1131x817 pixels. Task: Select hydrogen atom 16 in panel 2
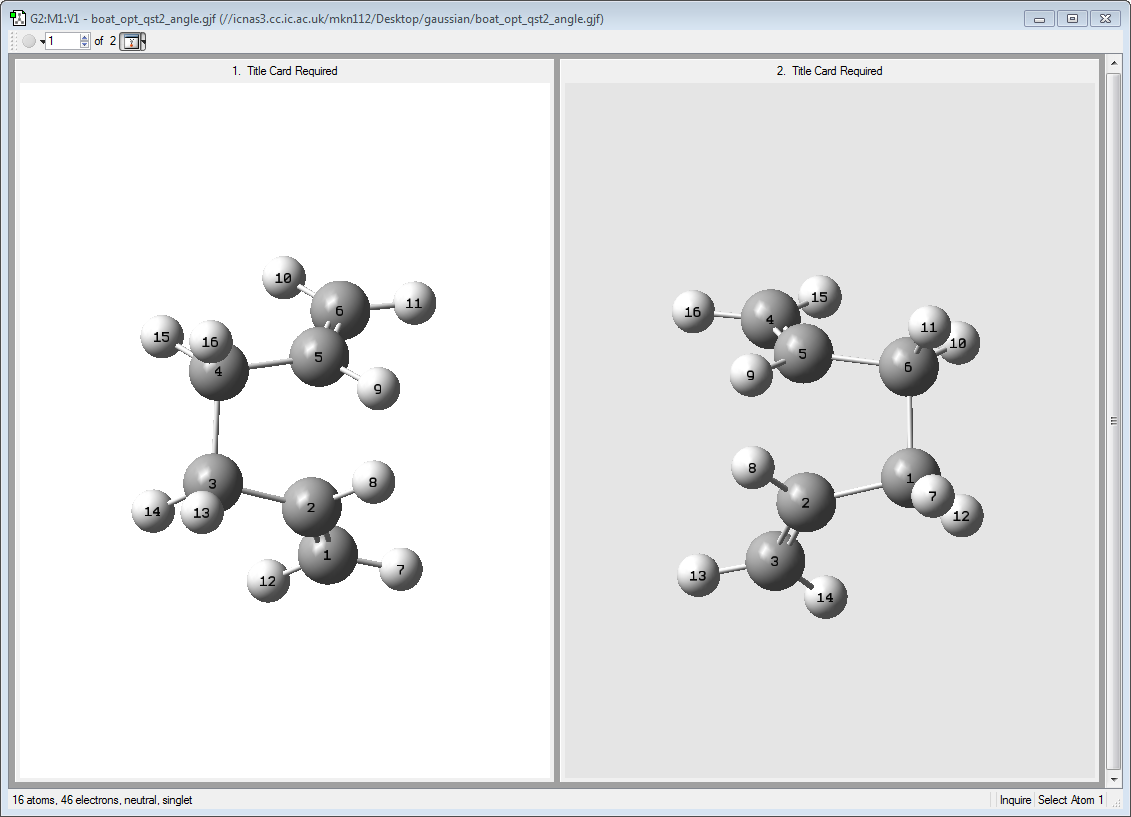(692, 312)
